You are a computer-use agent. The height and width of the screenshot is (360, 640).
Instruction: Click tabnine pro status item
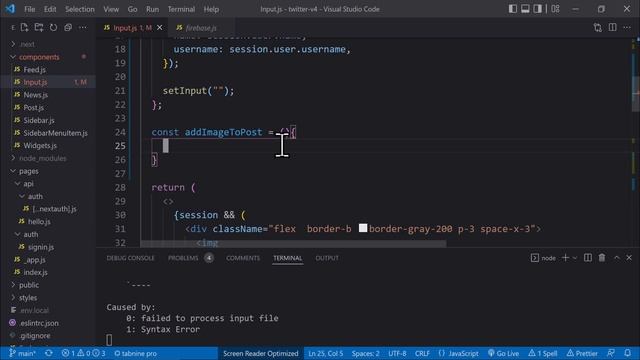click(x=135, y=353)
